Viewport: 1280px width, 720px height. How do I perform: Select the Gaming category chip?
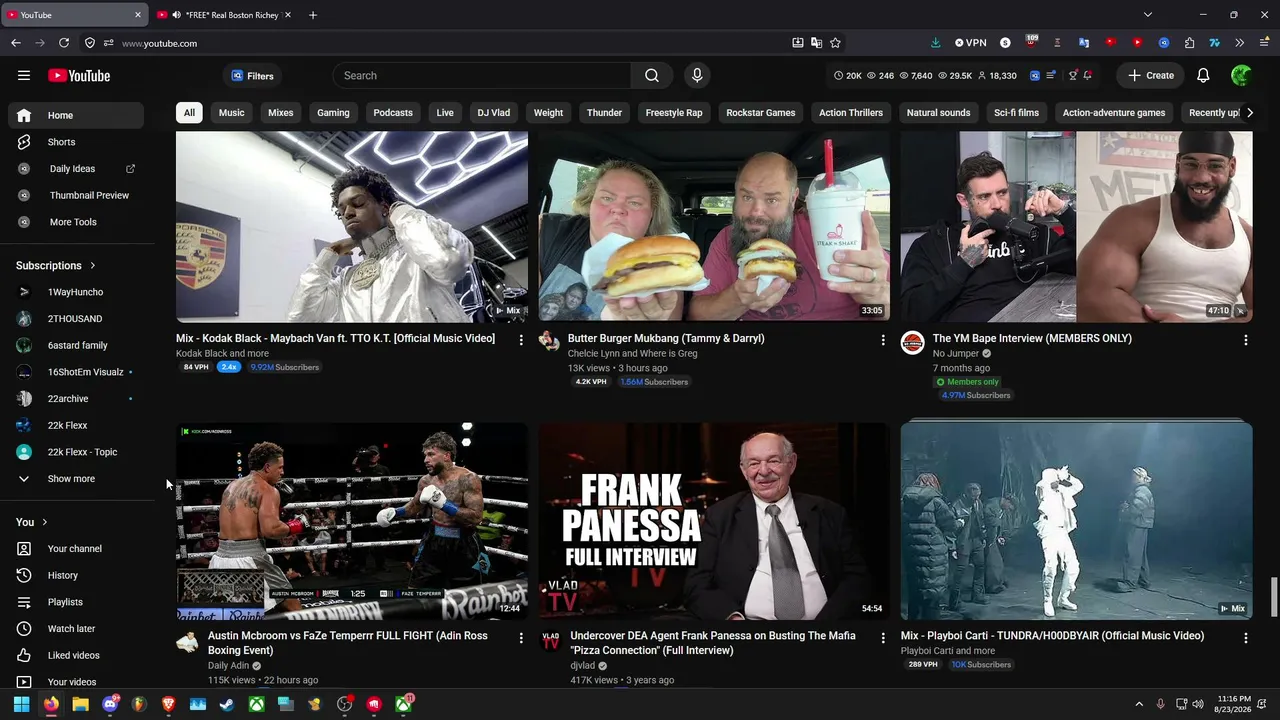(x=333, y=113)
